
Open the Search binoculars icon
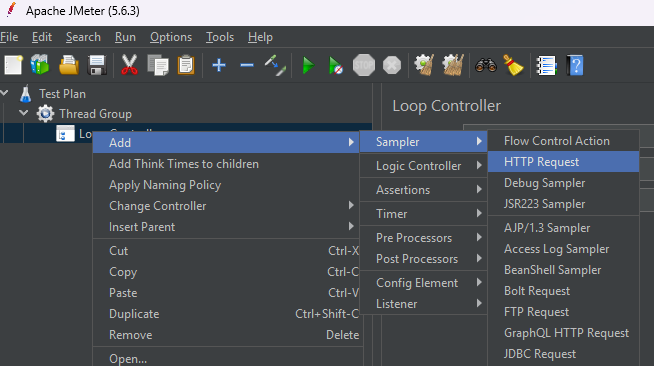tap(486, 65)
